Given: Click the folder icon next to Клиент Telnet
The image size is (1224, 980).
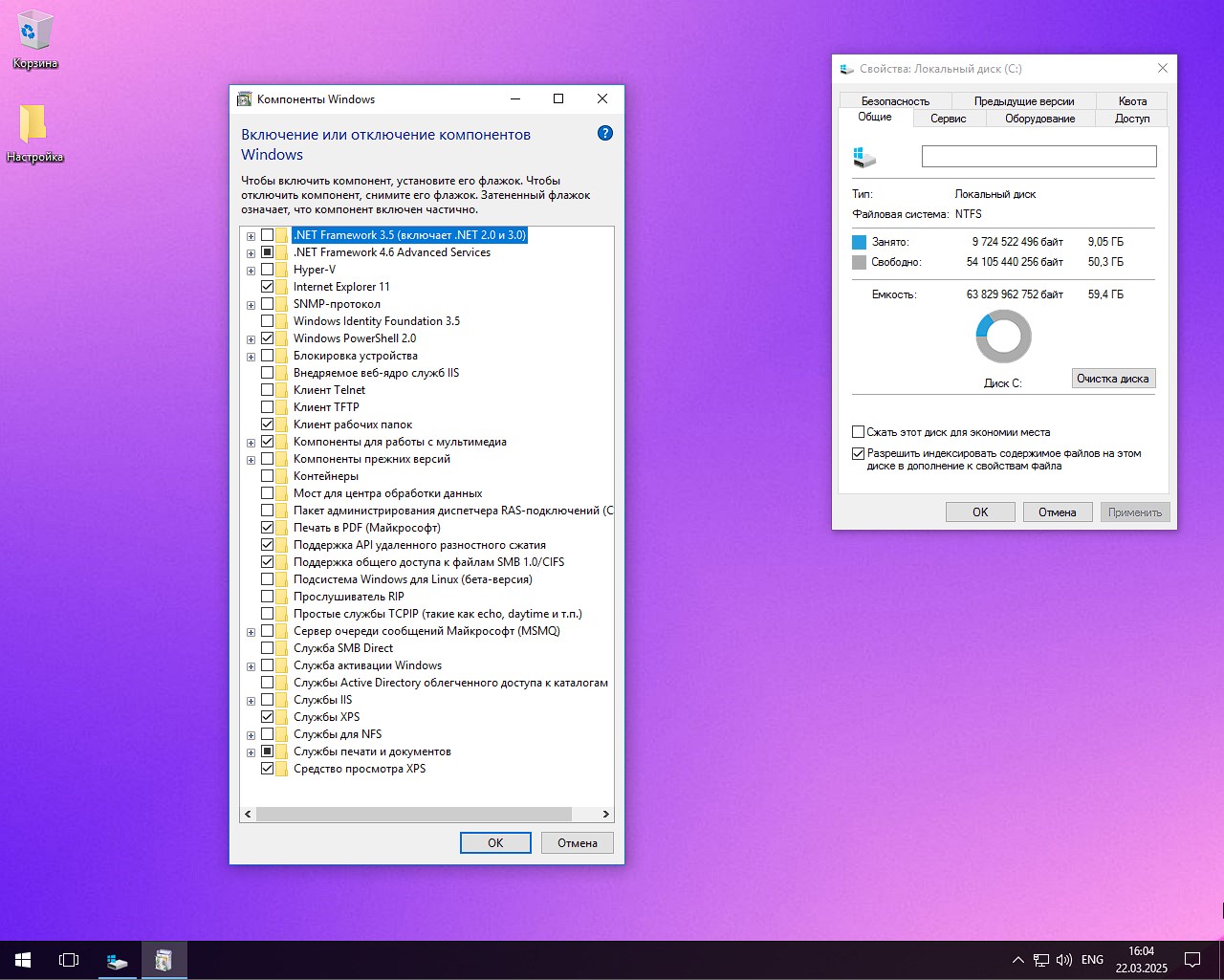Looking at the screenshot, I should click(282, 390).
